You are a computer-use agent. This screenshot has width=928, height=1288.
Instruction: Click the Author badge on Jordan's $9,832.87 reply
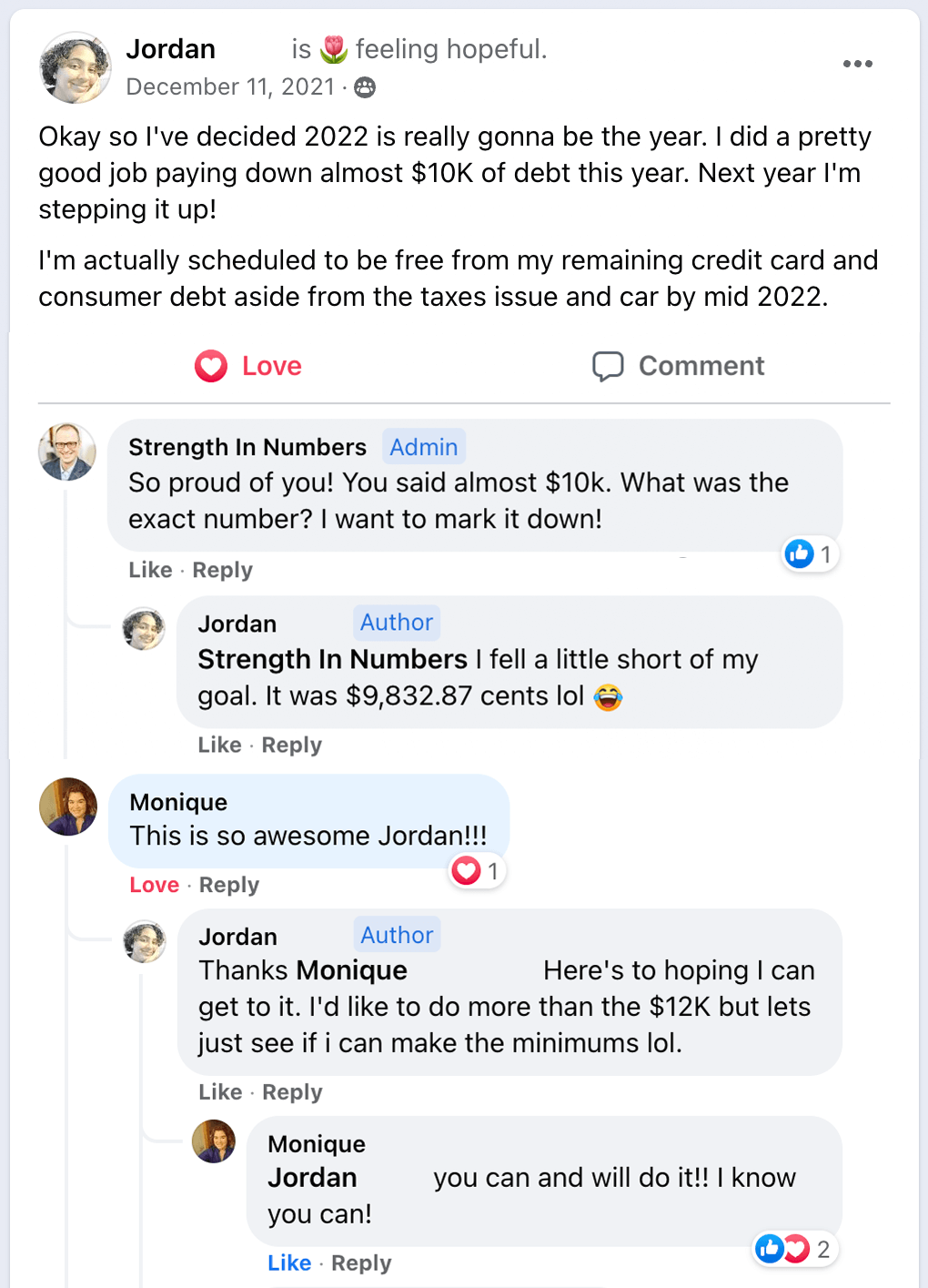tap(397, 623)
